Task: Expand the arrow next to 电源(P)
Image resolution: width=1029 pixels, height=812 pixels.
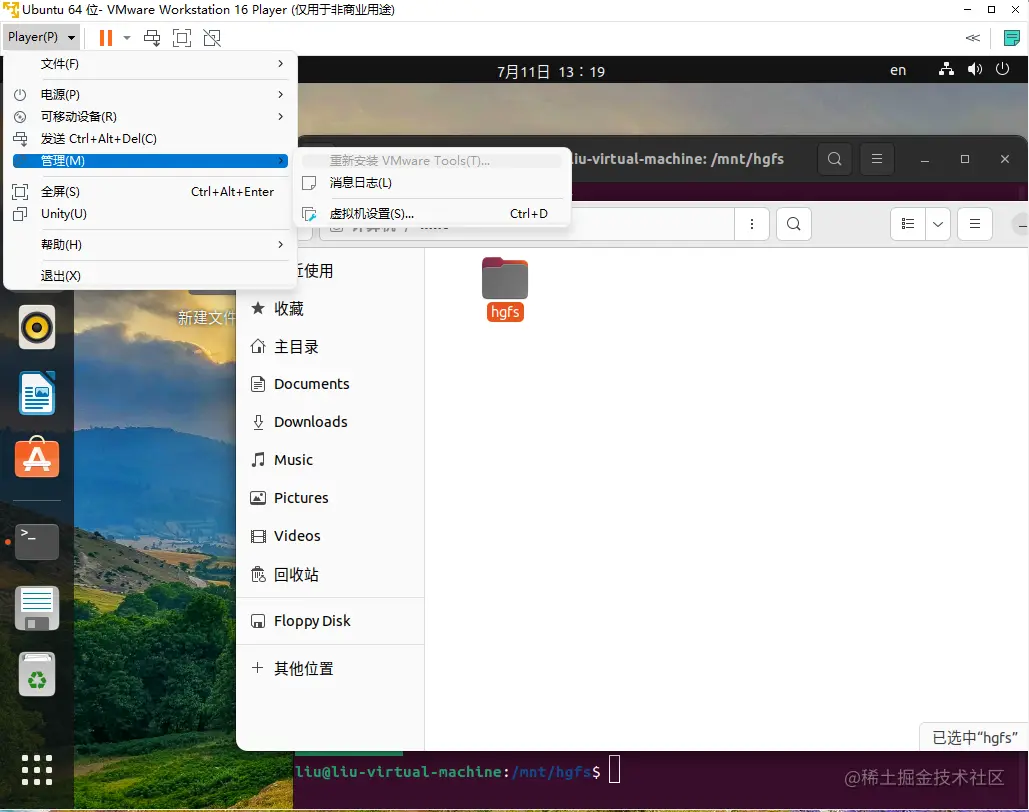Action: click(281, 95)
